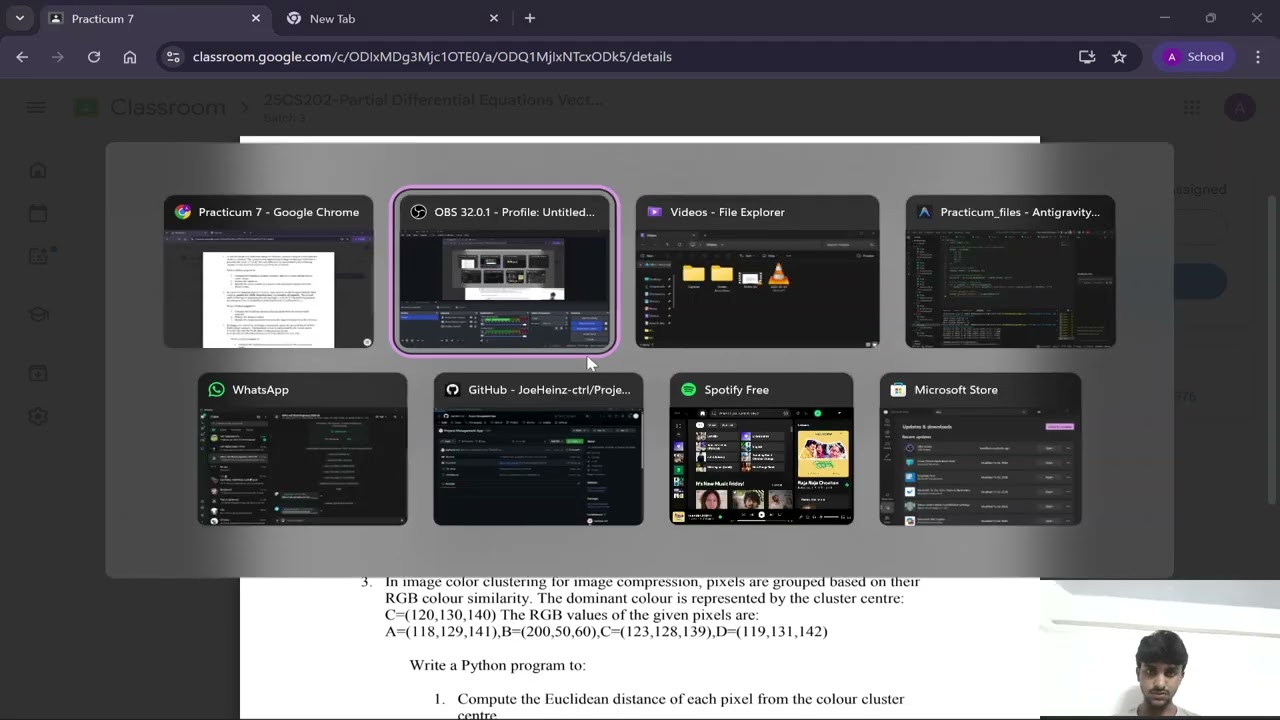
Task: Switch to OBS 32.0.1 window
Action: click(504, 271)
